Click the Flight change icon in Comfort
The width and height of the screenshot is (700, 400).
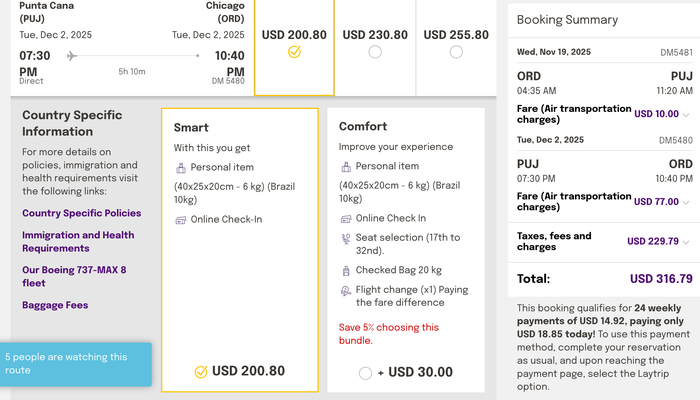coord(346,291)
